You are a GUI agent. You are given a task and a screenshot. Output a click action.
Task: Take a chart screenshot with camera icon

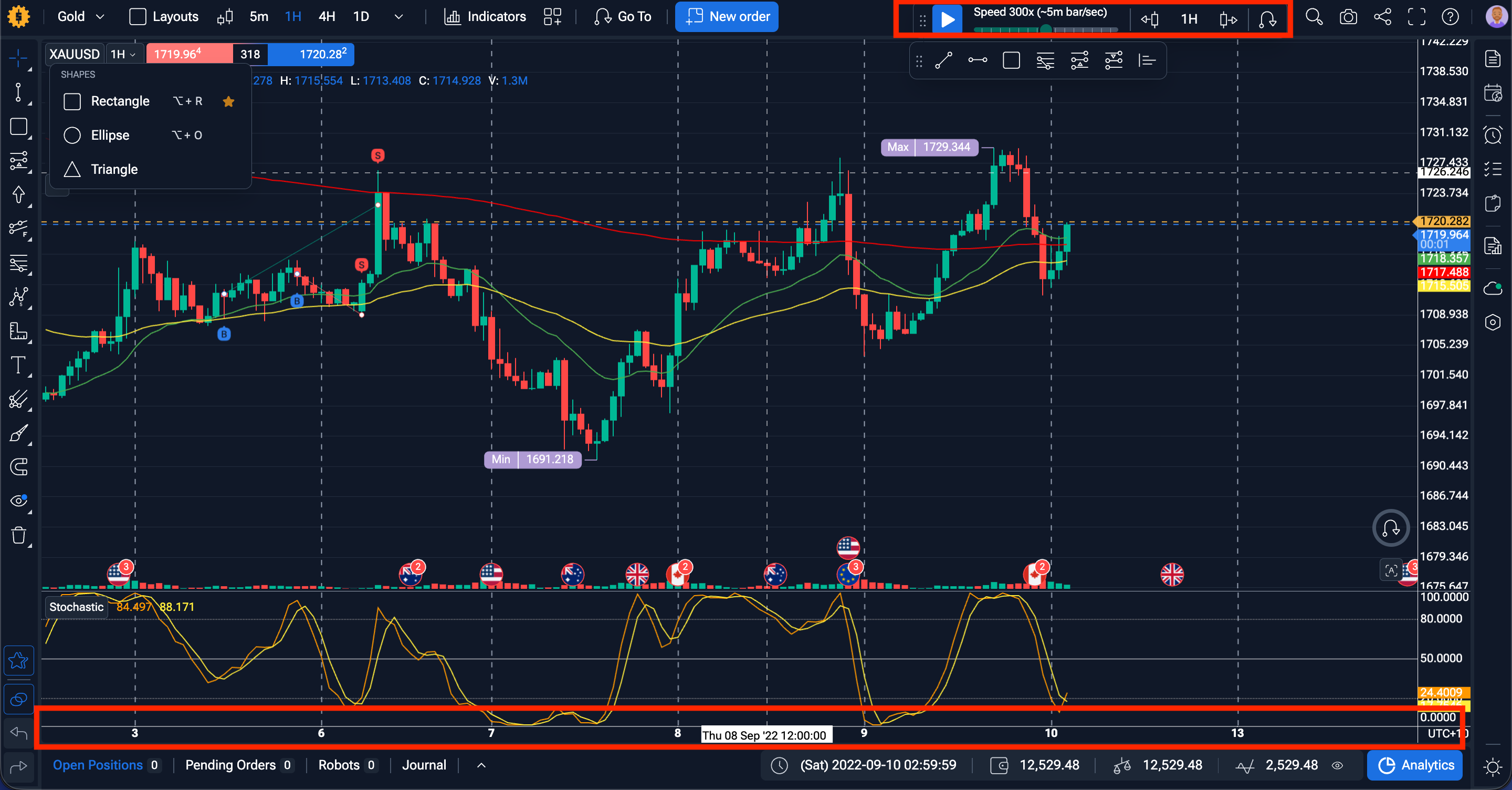click(x=1348, y=16)
